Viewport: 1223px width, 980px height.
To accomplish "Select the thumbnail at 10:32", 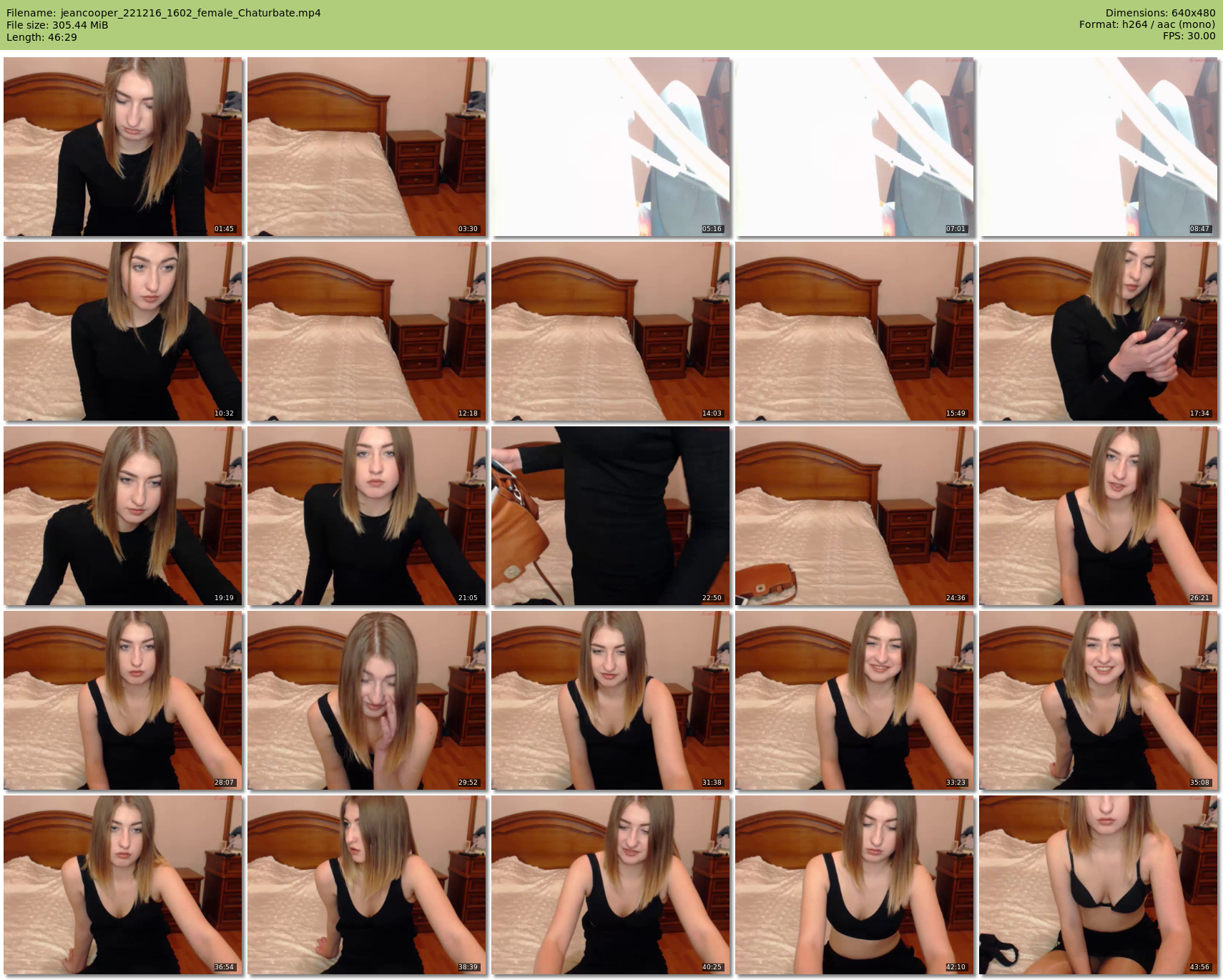I will click(123, 331).
